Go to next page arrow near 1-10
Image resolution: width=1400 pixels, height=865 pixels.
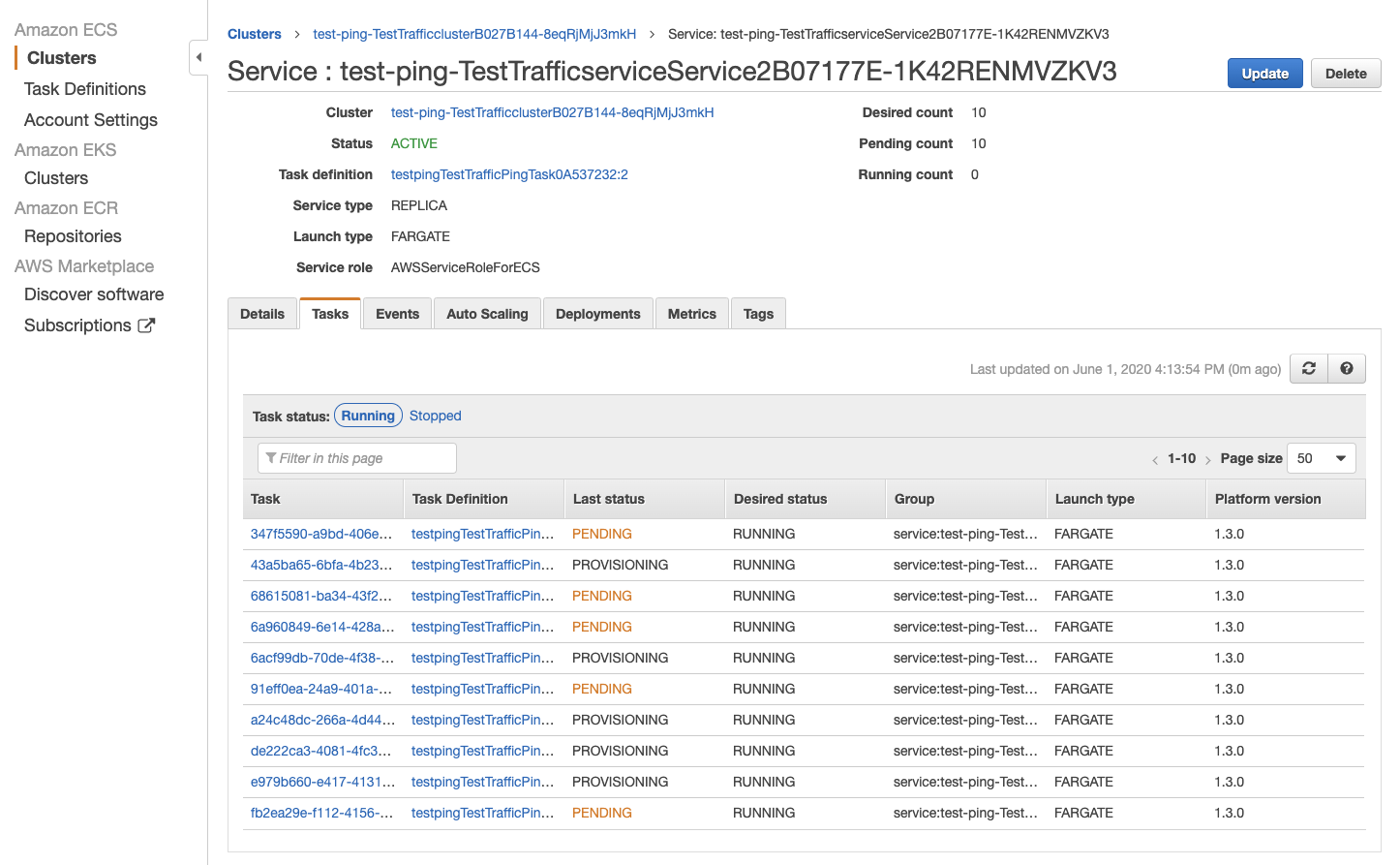pos(1208,459)
